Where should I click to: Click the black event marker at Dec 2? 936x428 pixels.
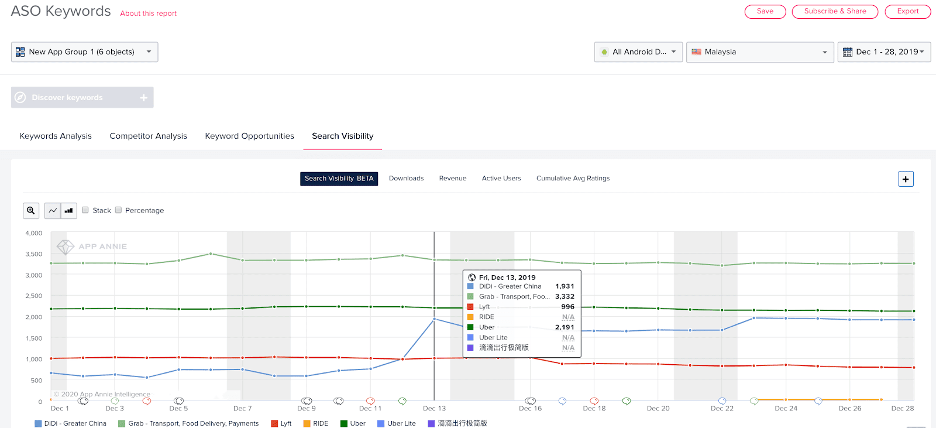tap(84, 401)
